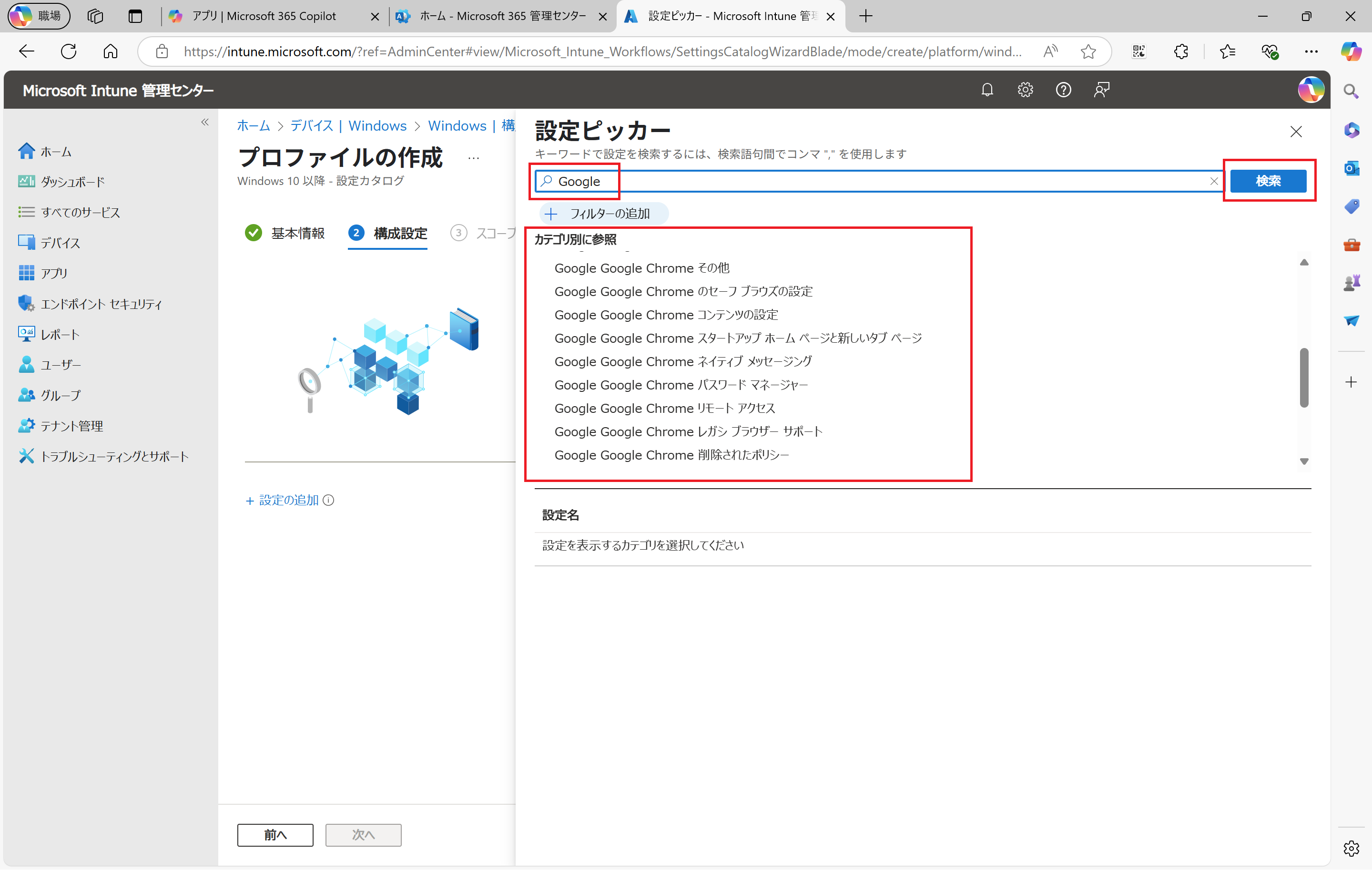The image size is (1372, 871).
Task: Open the feedback icon in header
Action: coord(1101,90)
